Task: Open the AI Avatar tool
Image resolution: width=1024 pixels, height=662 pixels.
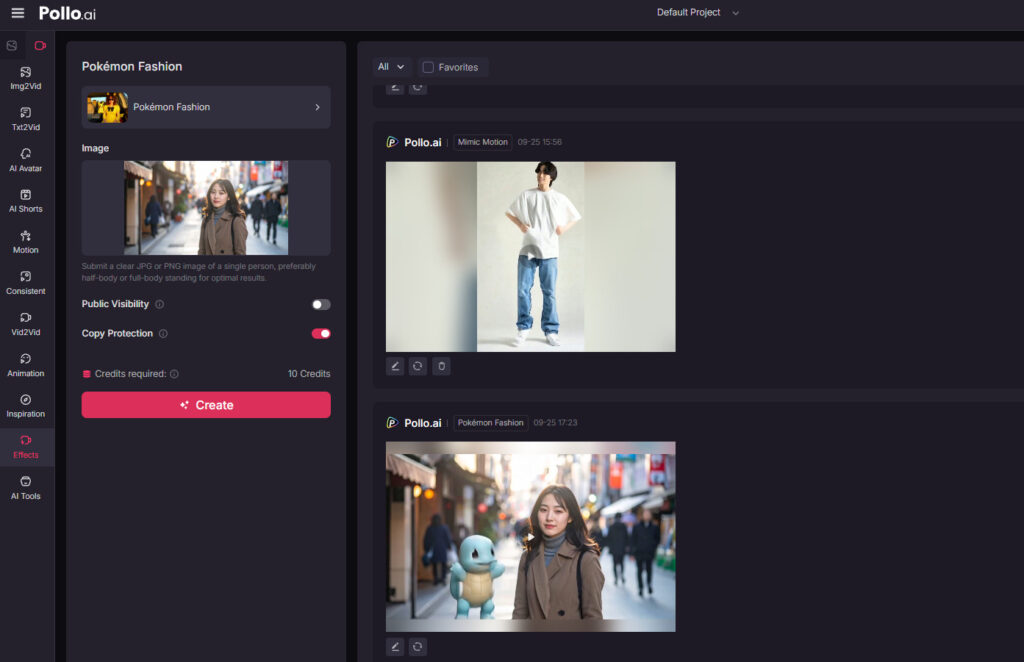Action: (26, 160)
